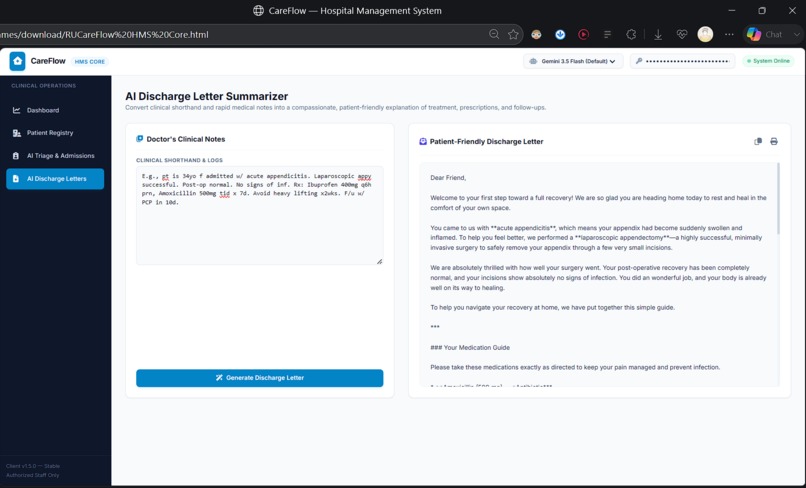
Task: Click the Patient Registry people icon
Action: point(16,133)
